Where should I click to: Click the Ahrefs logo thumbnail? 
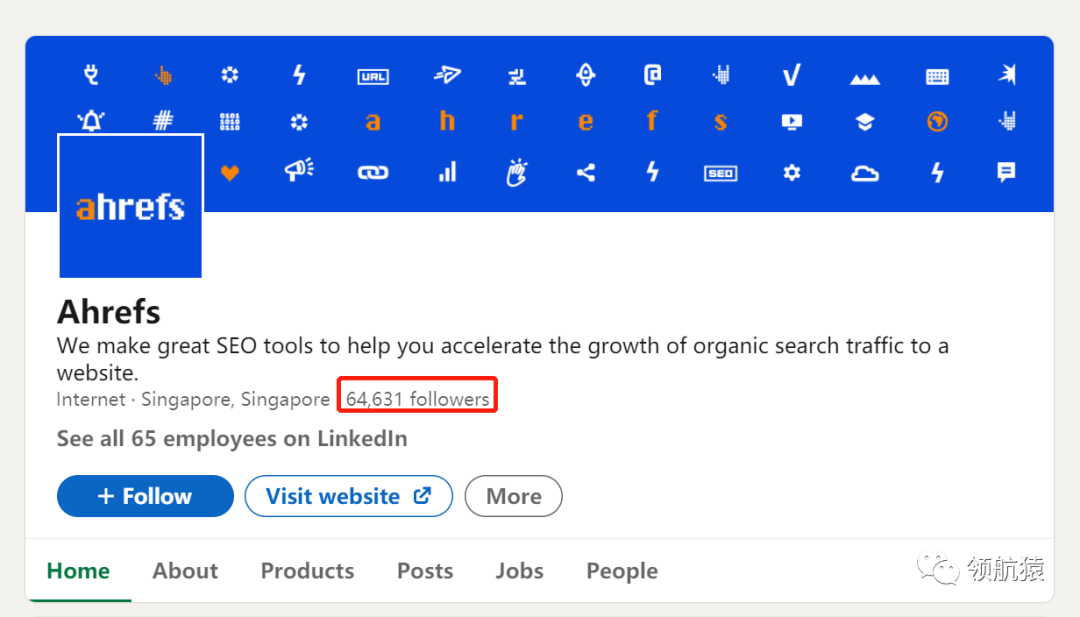[x=131, y=206]
